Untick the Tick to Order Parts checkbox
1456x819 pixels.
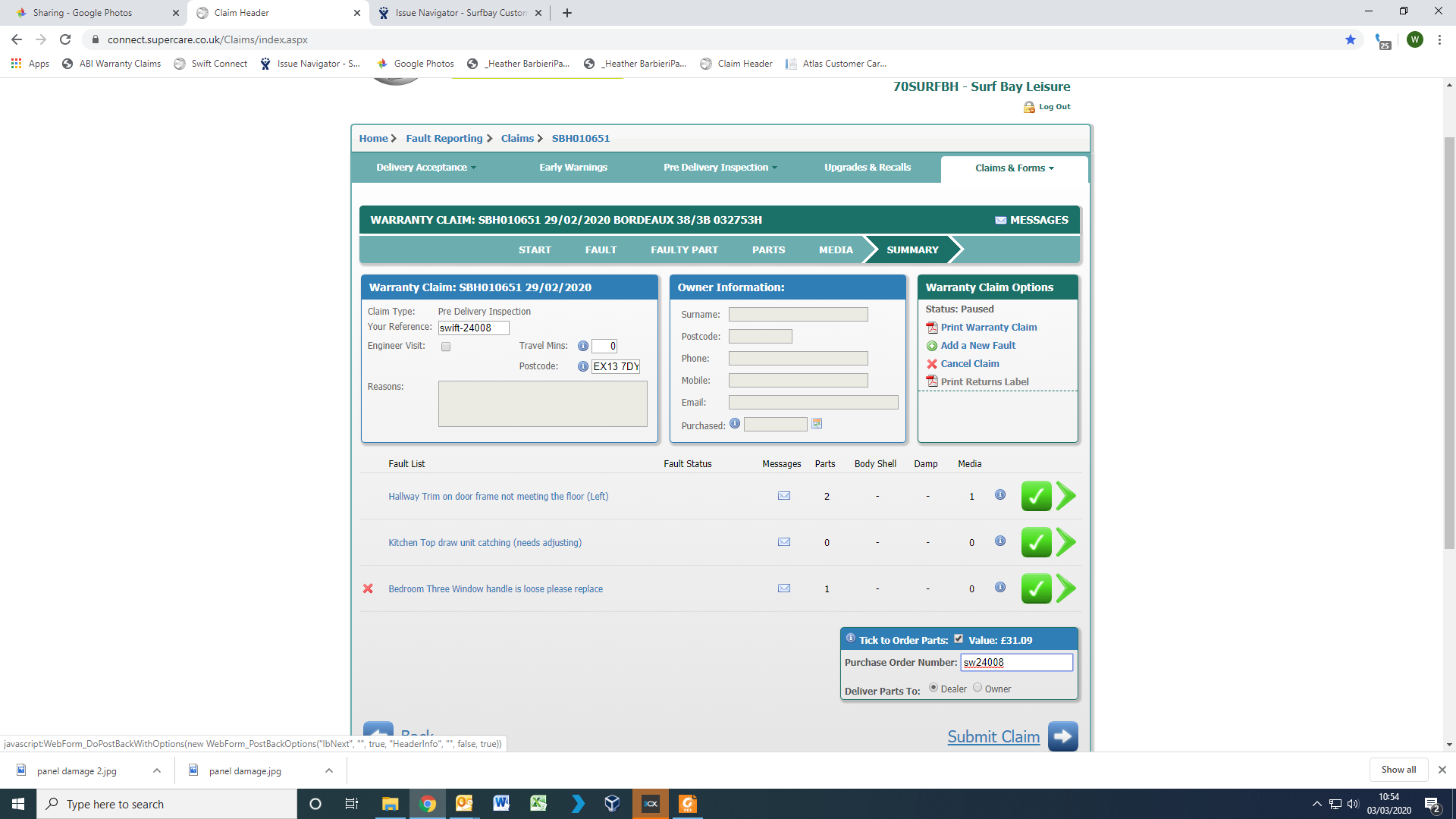(959, 639)
